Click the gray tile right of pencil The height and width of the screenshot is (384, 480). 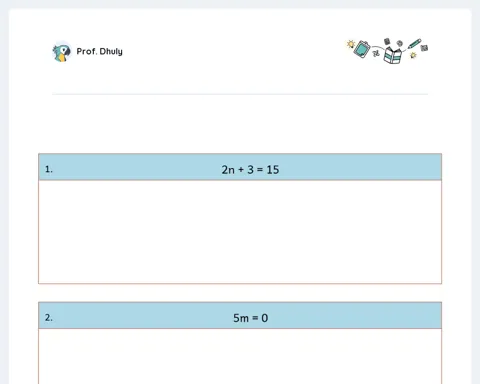(x=424, y=48)
